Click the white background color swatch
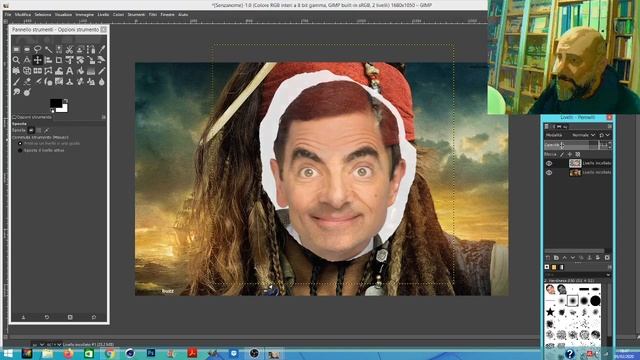 pos(64,109)
